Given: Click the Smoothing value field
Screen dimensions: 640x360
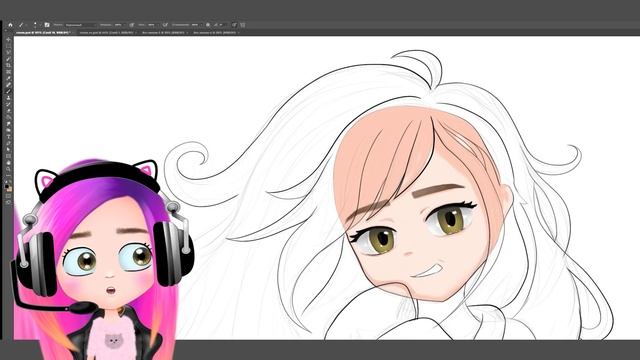Looking at the screenshot, I should tap(195, 25).
